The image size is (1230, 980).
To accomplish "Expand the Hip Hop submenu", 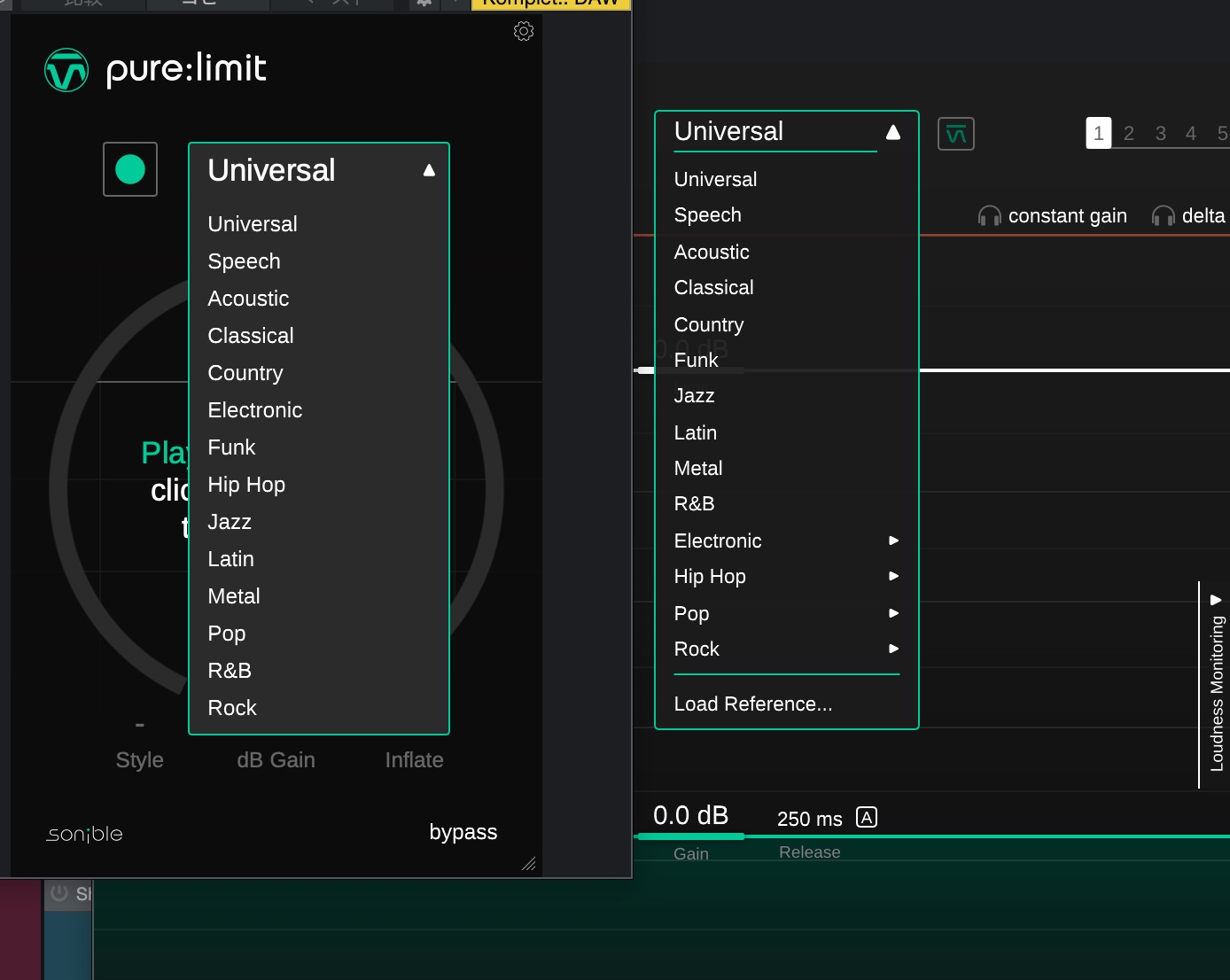I will click(893, 576).
